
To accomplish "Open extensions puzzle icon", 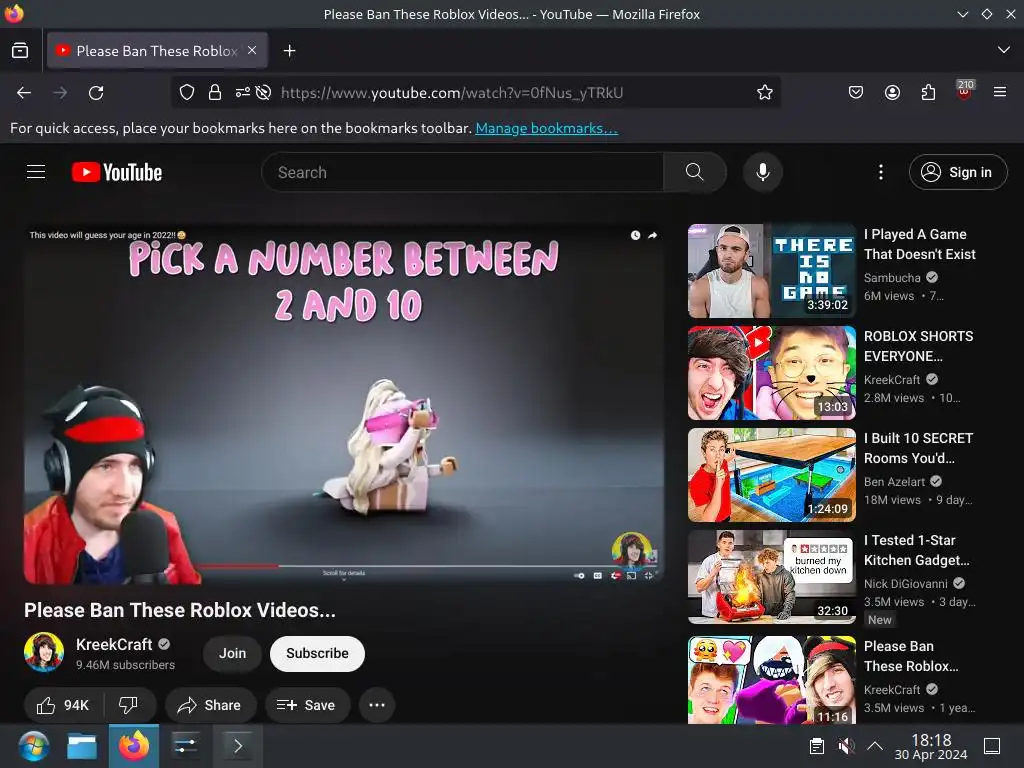I will (928, 93).
